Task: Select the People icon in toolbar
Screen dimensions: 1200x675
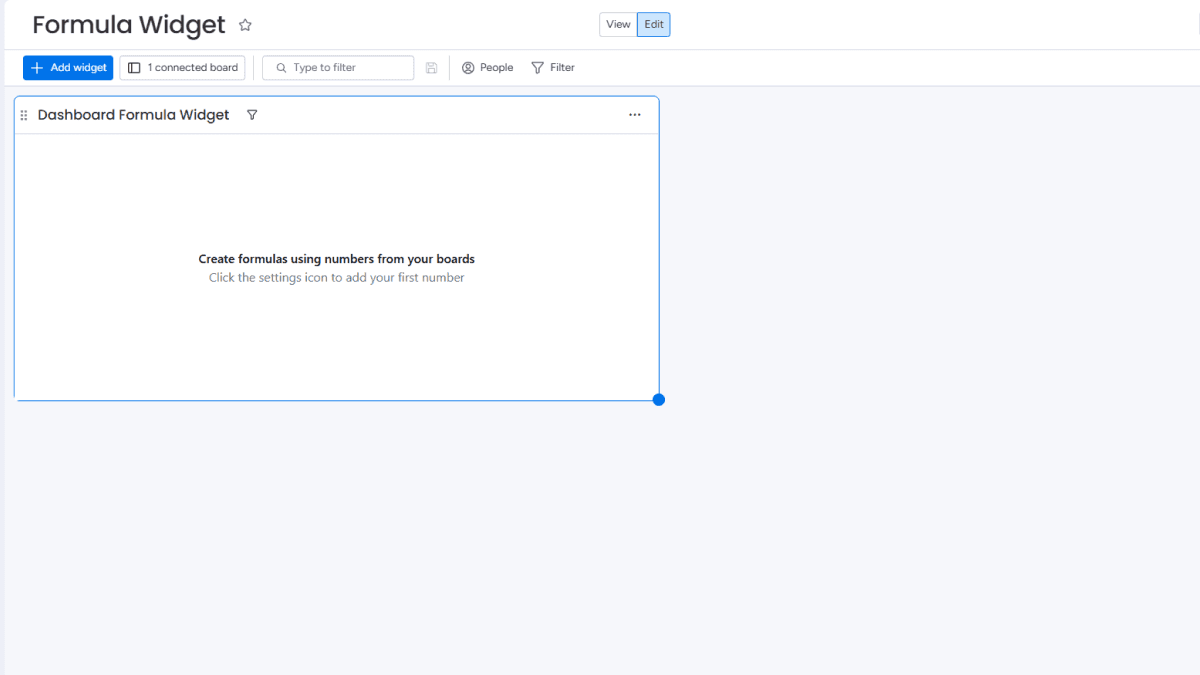Action: click(x=469, y=67)
